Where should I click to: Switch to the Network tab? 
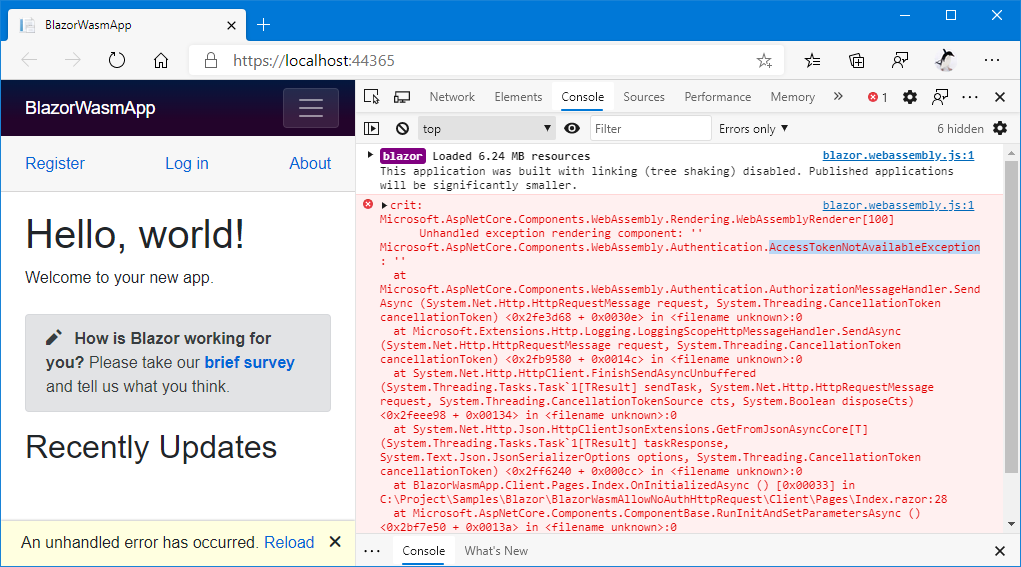point(452,97)
